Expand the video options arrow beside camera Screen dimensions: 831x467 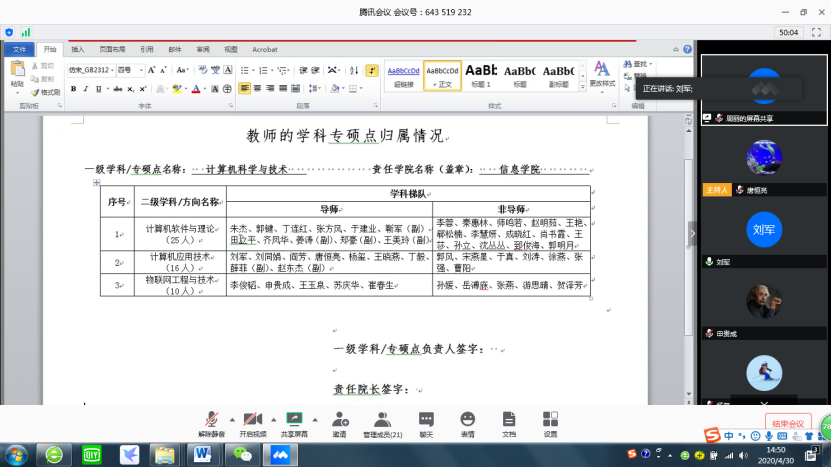273,419
